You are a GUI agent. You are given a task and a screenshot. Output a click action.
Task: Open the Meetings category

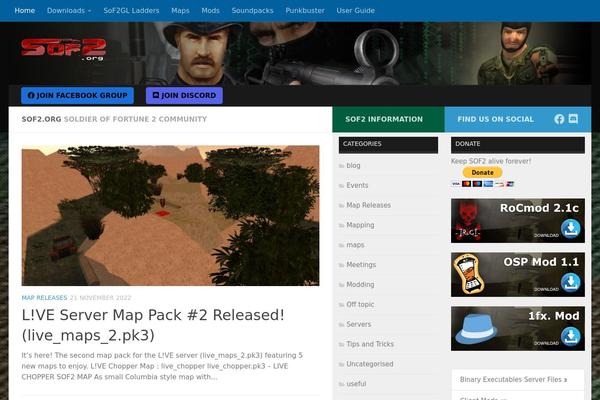(x=361, y=265)
